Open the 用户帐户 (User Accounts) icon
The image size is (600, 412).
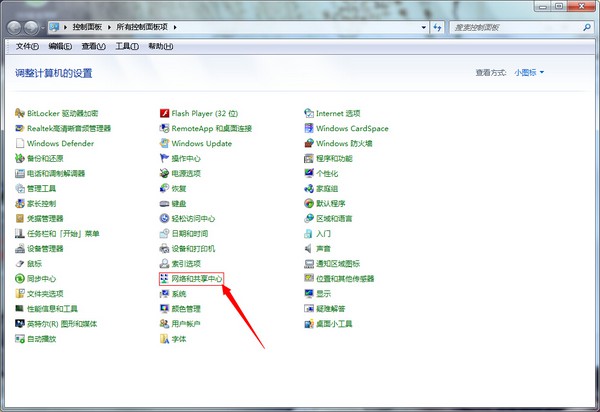tap(164, 324)
